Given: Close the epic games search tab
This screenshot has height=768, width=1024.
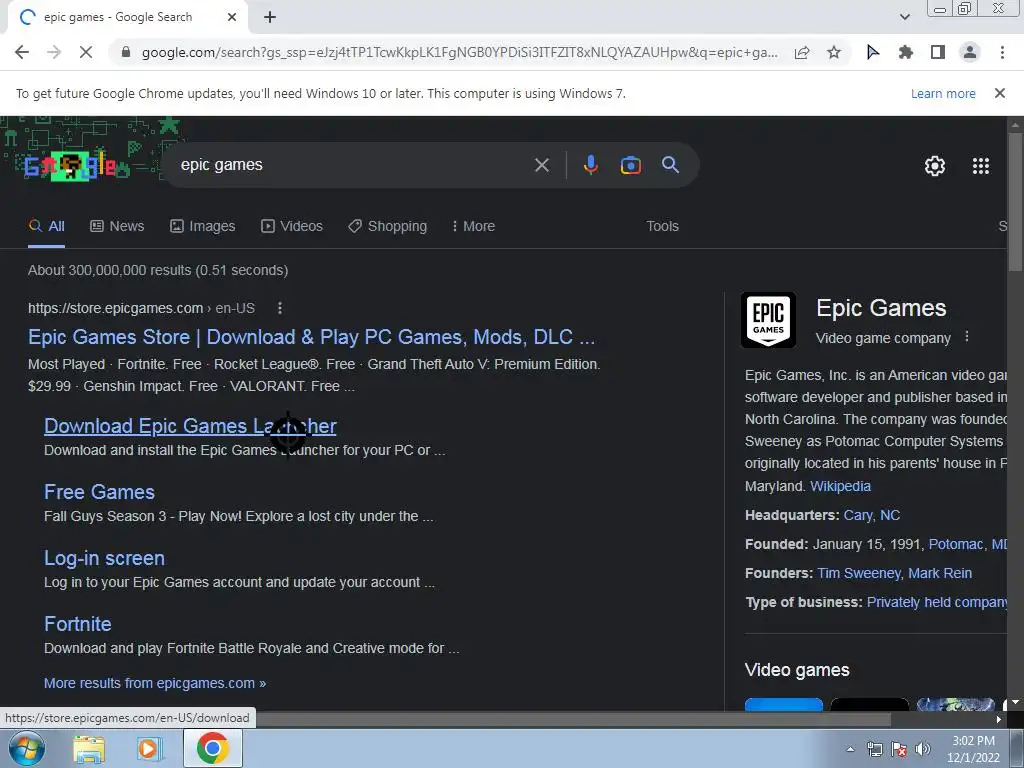Looking at the screenshot, I should coord(232,17).
